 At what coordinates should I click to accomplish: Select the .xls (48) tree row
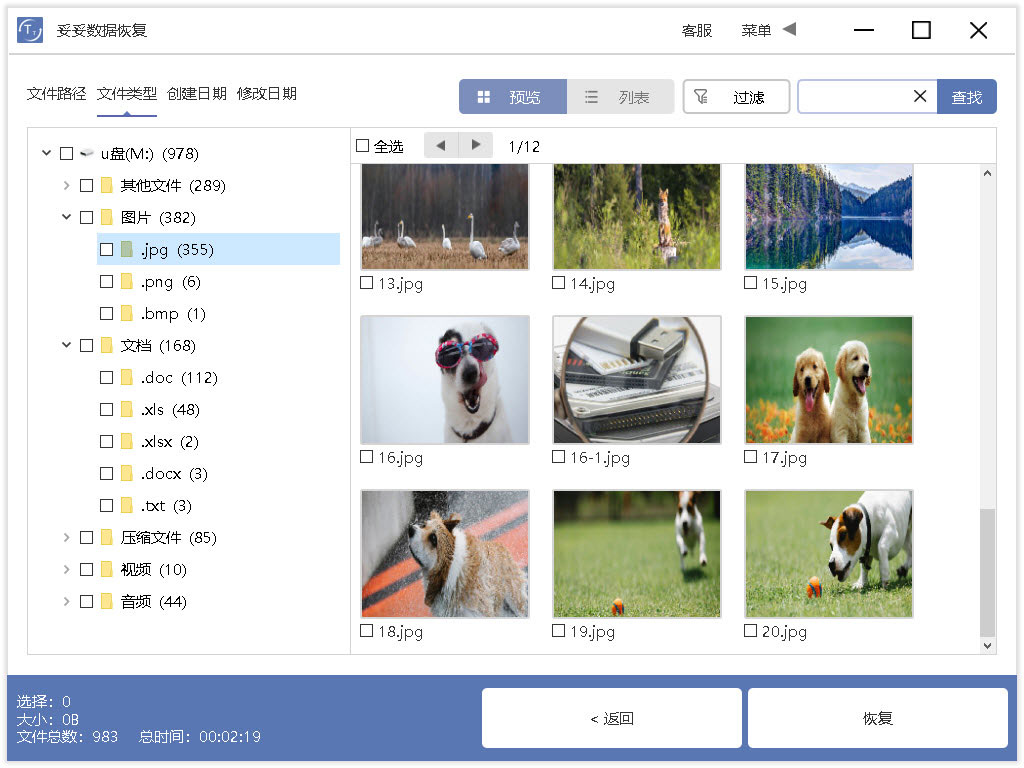pyautogui.click(x=218, y=409)
